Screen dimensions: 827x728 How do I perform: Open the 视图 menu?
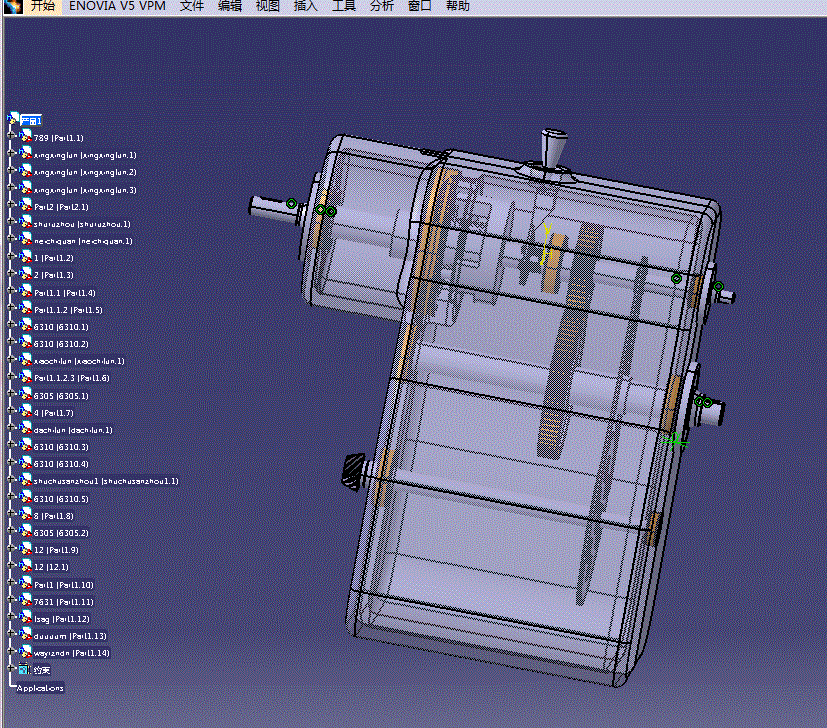tap(267, 6)
